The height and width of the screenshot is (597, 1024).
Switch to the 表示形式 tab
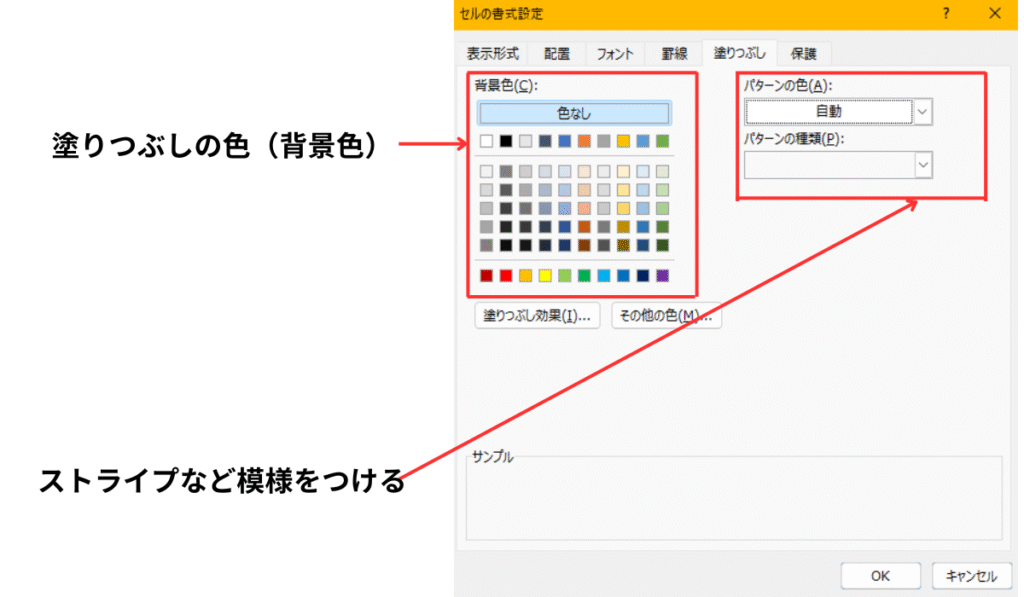[x=495, y=54]
